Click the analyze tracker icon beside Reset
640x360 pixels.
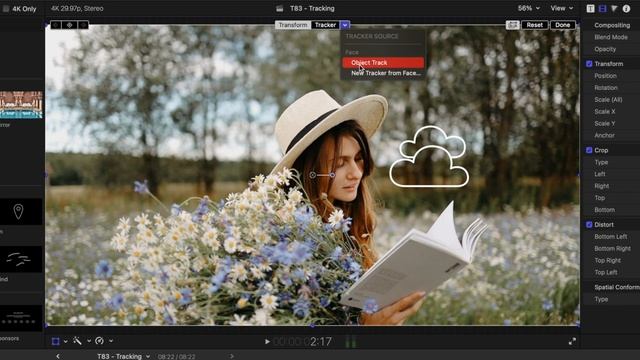tap(513, 25)
